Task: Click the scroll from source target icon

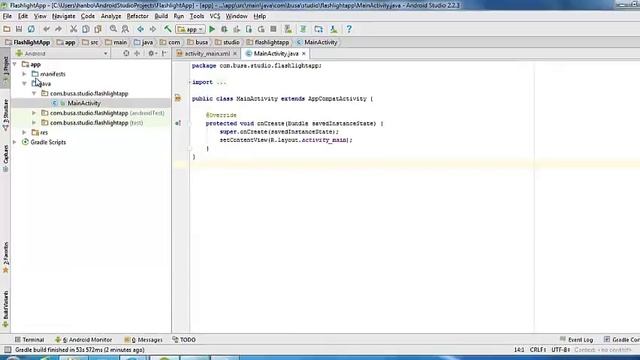Action: pyautogui.click(x=126, y=53)
